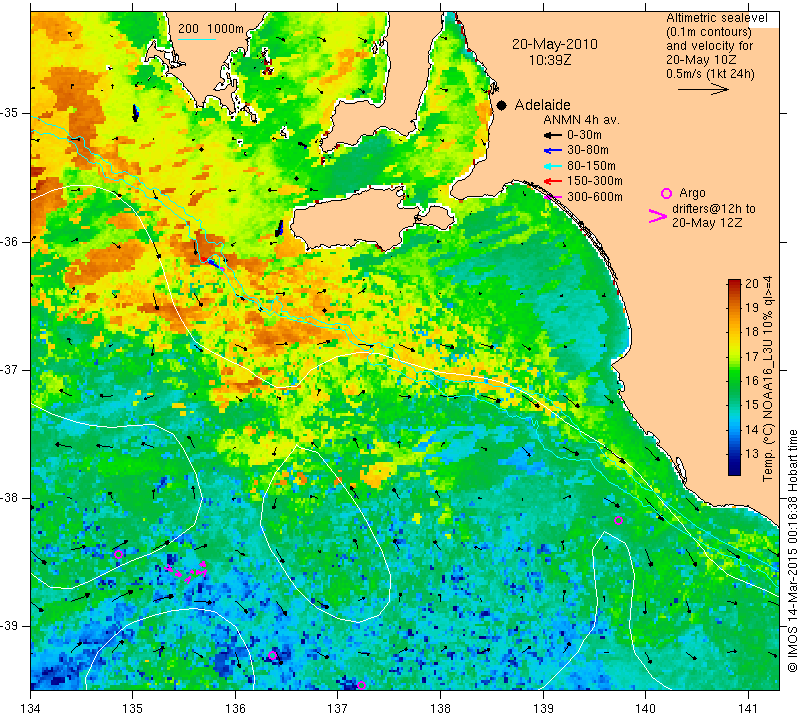Click the Adelaide city black dot marker

(502, 105)
